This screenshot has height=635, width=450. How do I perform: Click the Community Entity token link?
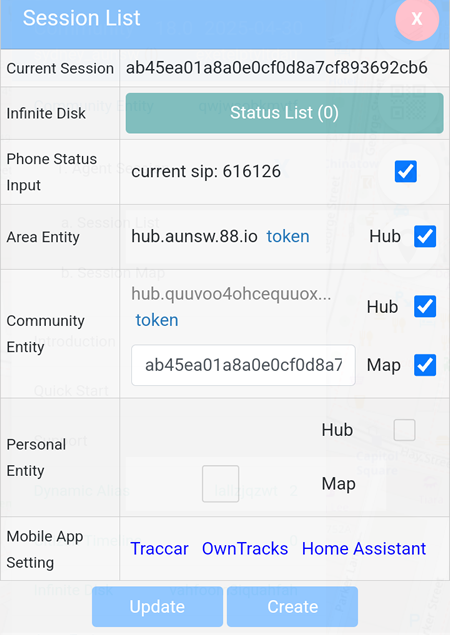[157, 320]
